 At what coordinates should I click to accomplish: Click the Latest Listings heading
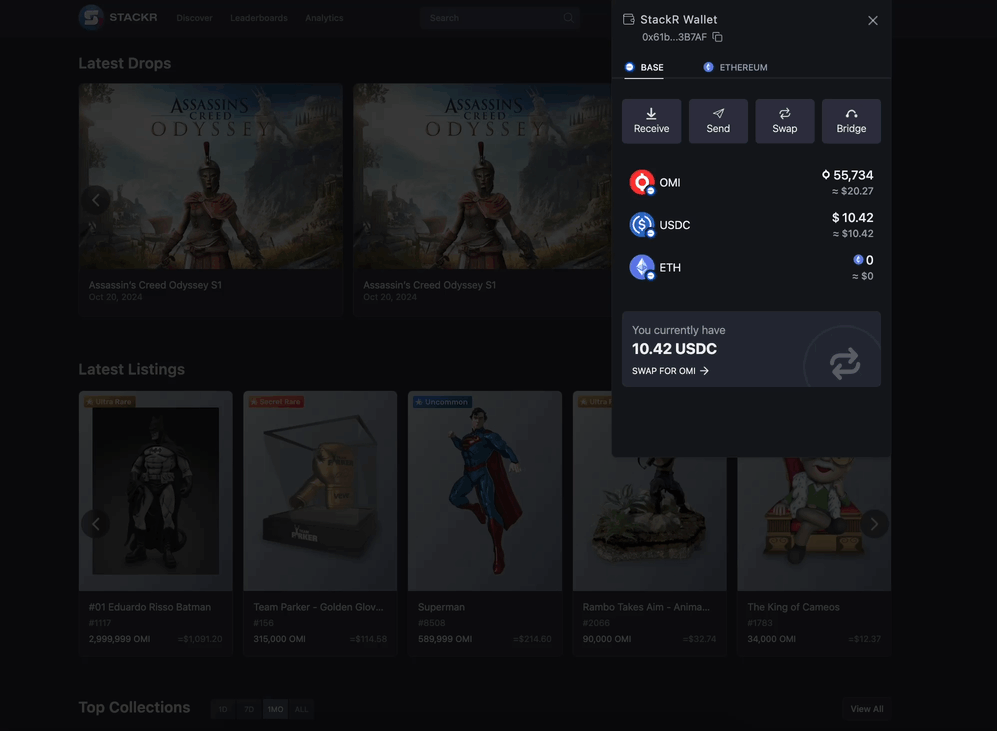pos(132,369)
